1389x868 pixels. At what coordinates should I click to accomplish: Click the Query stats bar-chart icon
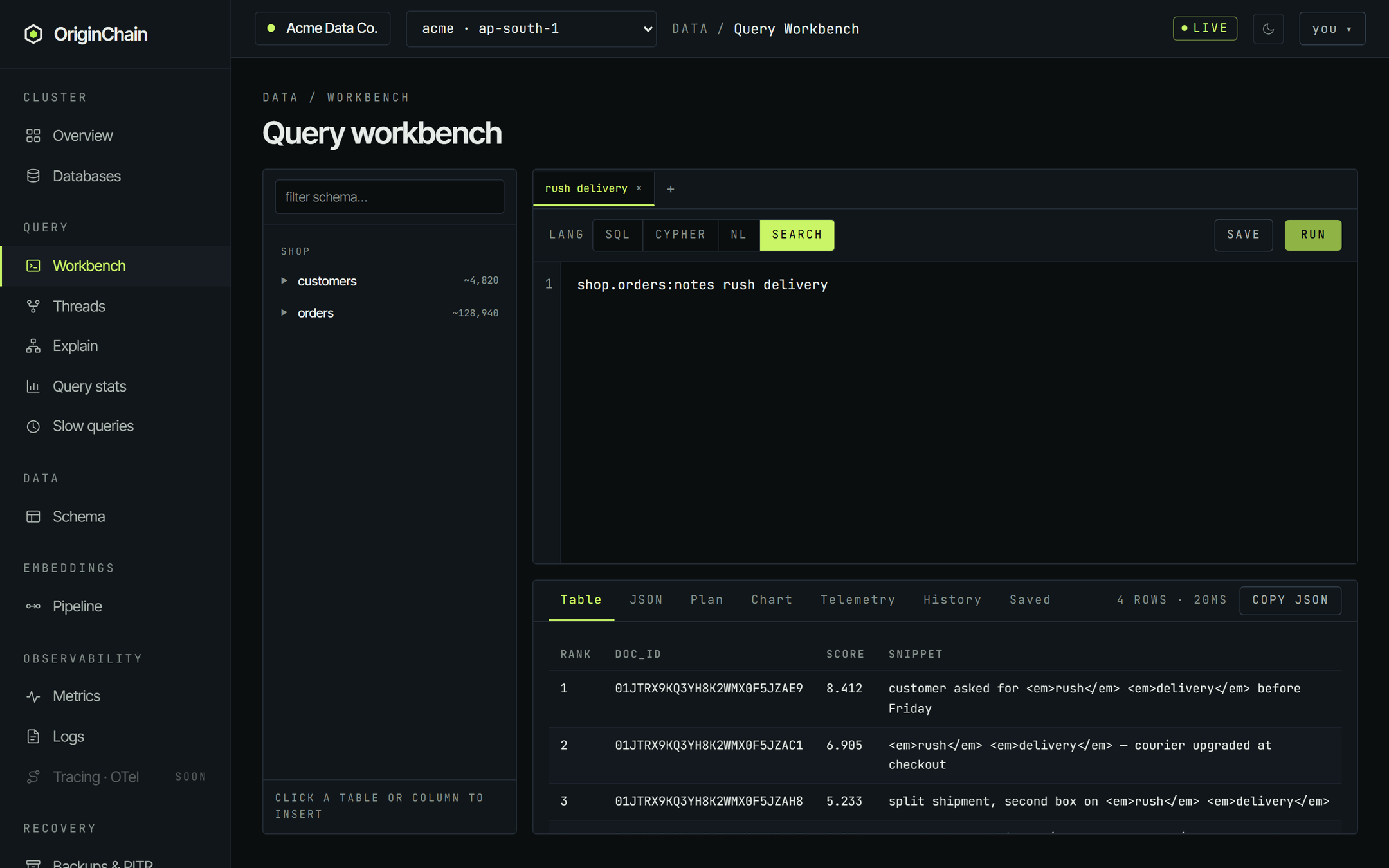[33, 386]
